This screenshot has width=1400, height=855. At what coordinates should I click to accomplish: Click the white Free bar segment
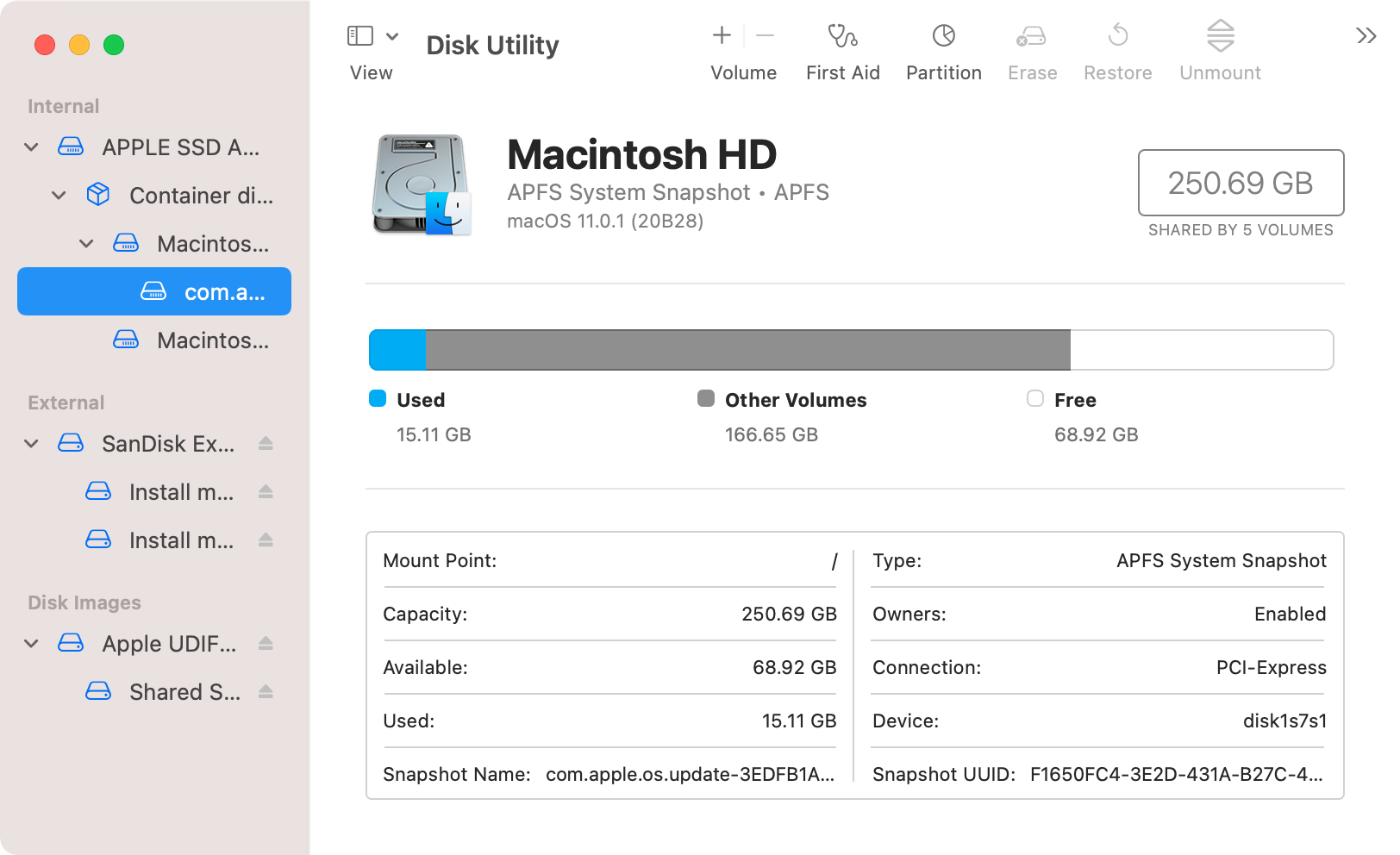coord(1202,350)
